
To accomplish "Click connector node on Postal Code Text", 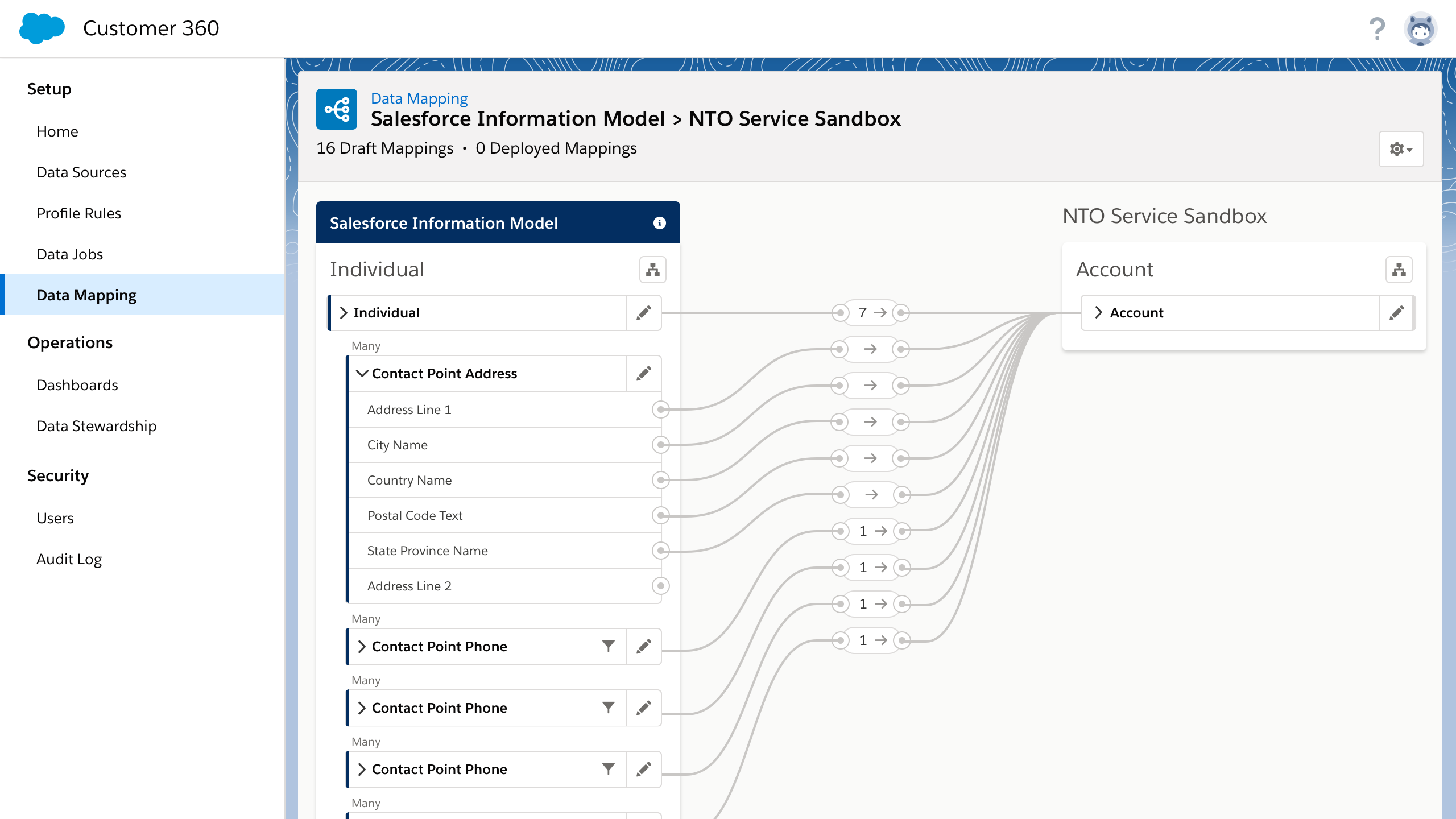I will [x=660, y=515].
